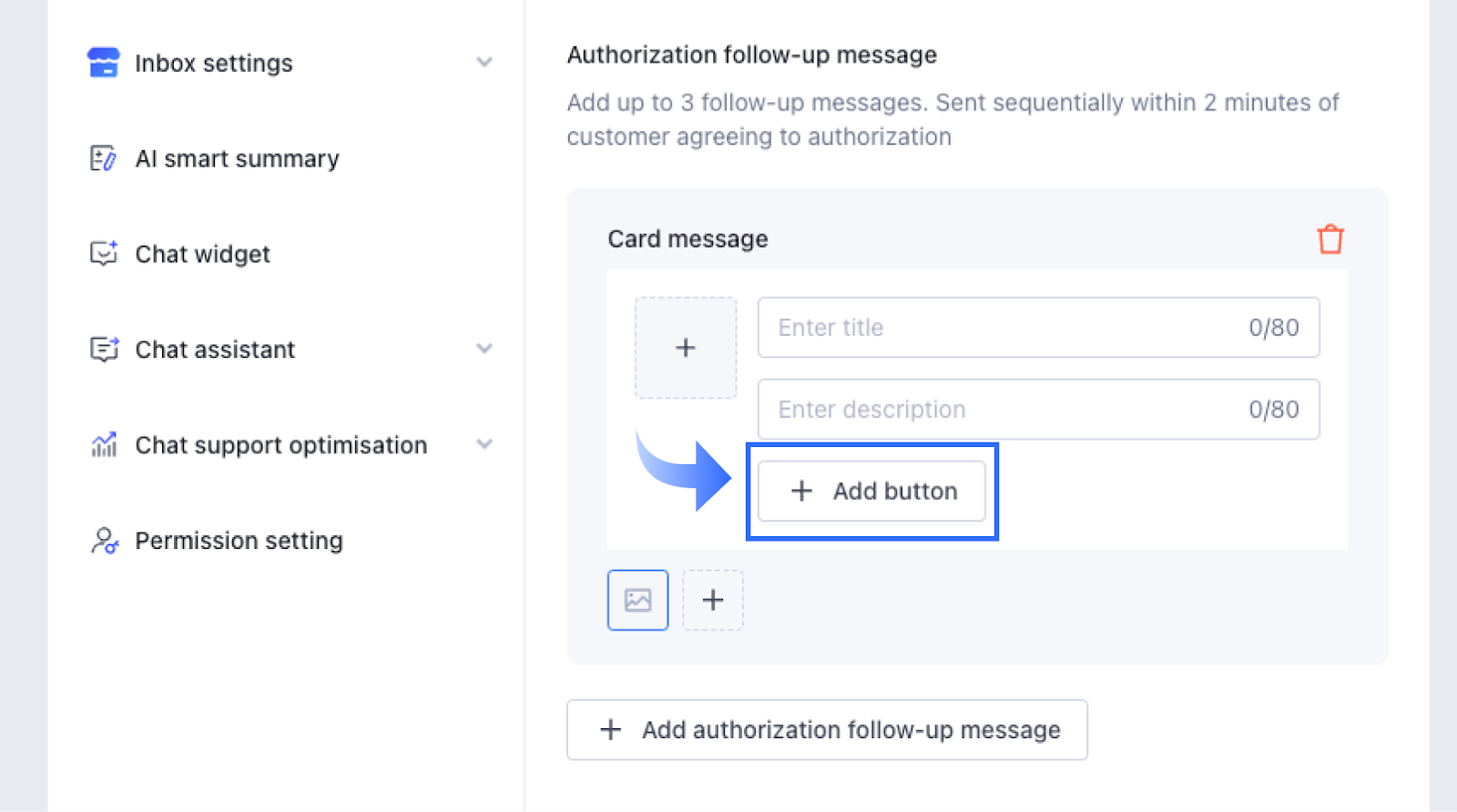This screenshot has height=812, width=1457.
Task: Upload card image via large plus box
Action: point(686,348)
